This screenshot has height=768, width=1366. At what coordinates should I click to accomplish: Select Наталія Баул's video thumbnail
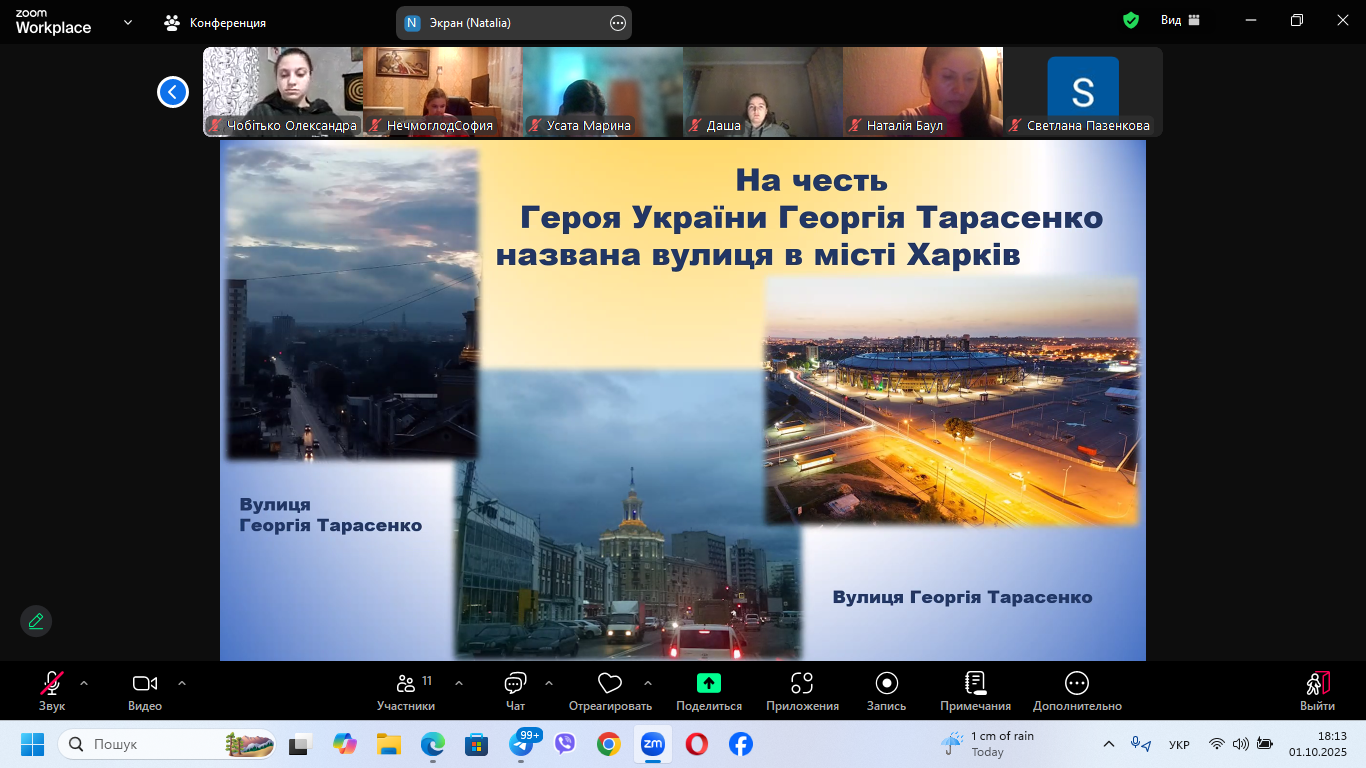click(922, 91)
